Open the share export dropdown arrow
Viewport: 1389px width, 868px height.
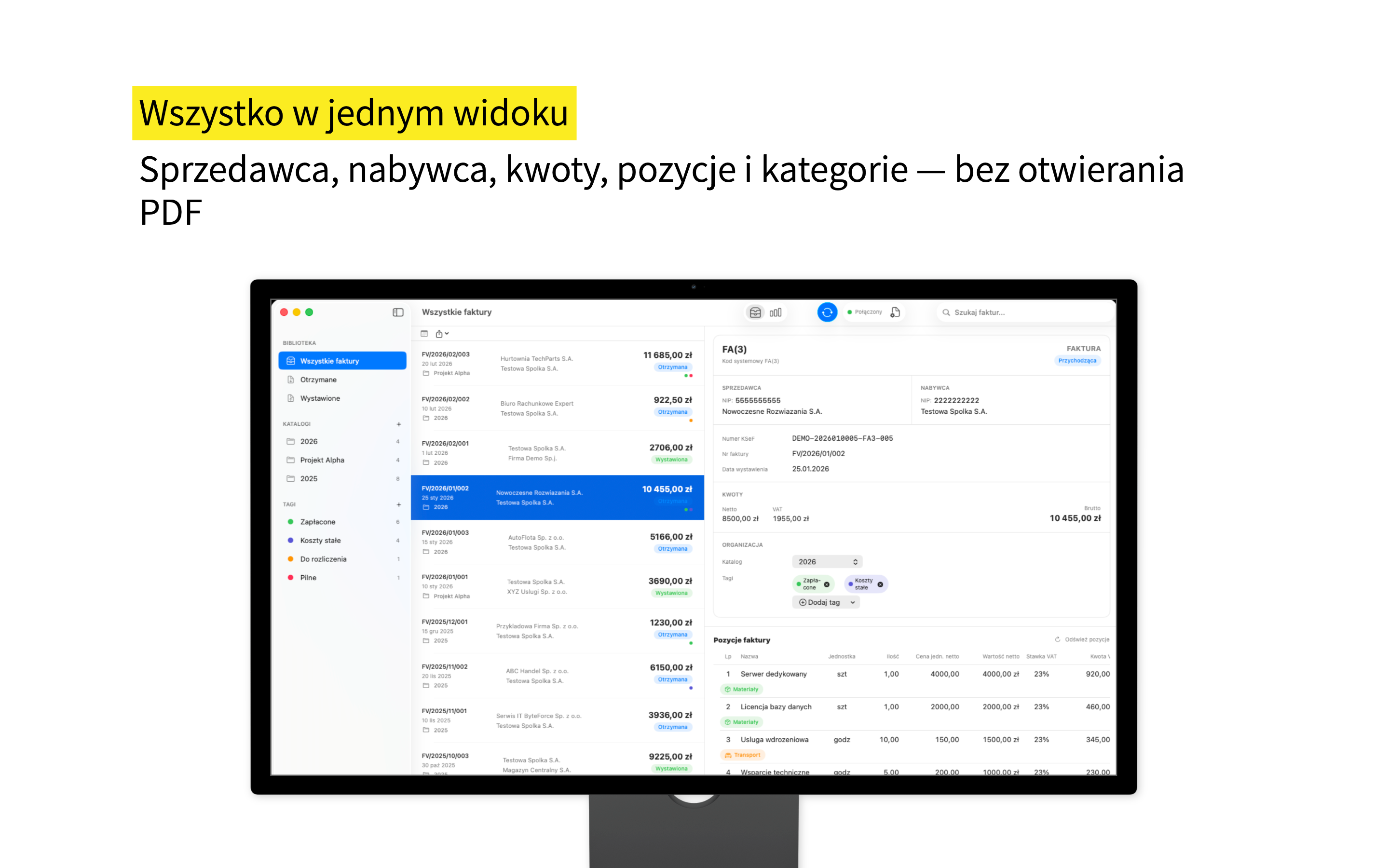(x=446, y=333)
